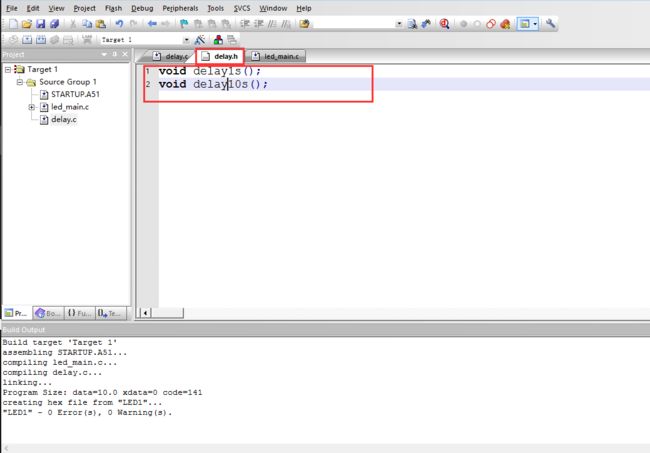
Task: Switch to the led_main.c editor tab
Action: point(276,56)
